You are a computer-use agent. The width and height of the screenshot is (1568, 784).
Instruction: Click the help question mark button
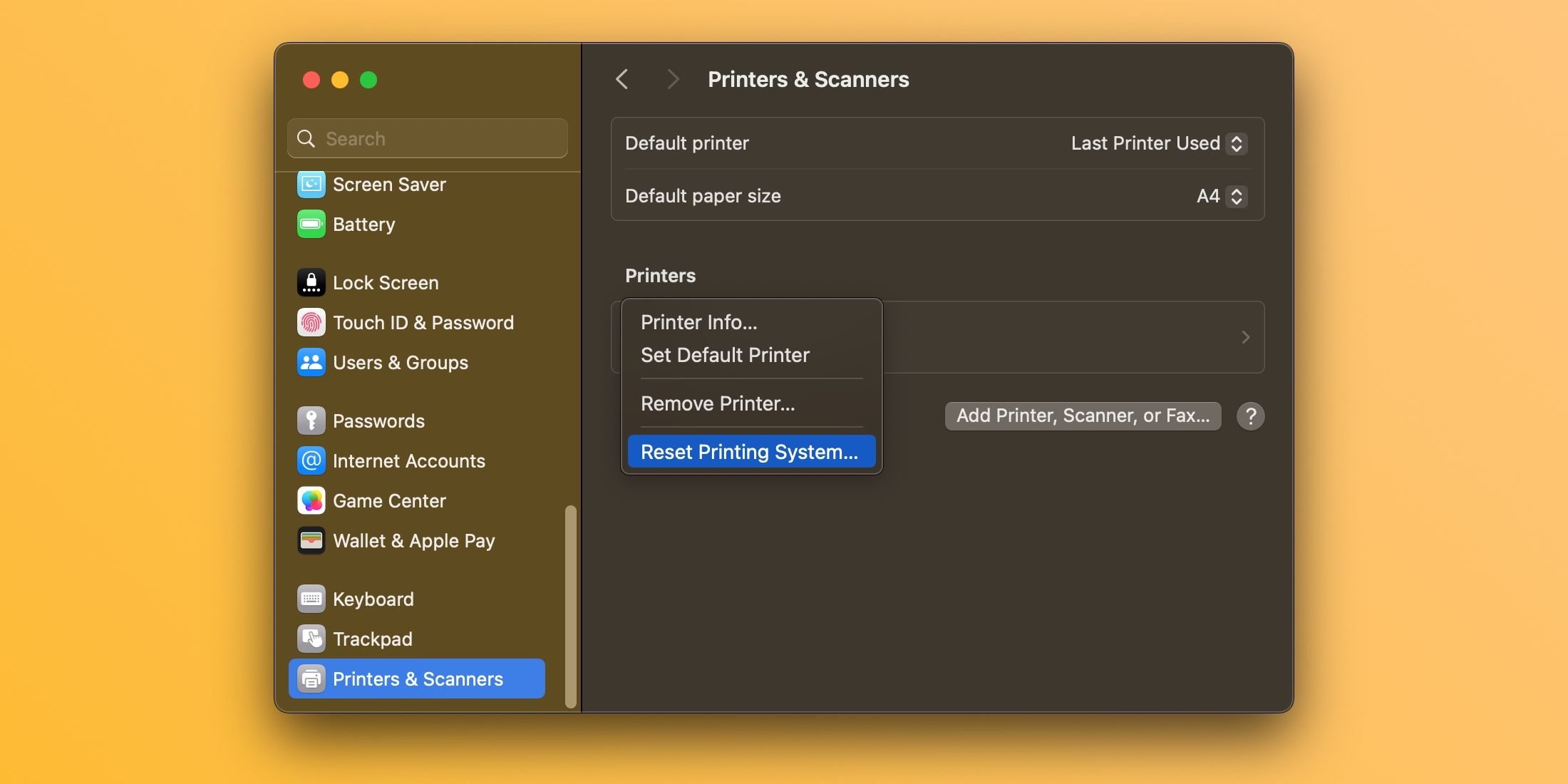pyautogui.click(x=1250, y=416)
